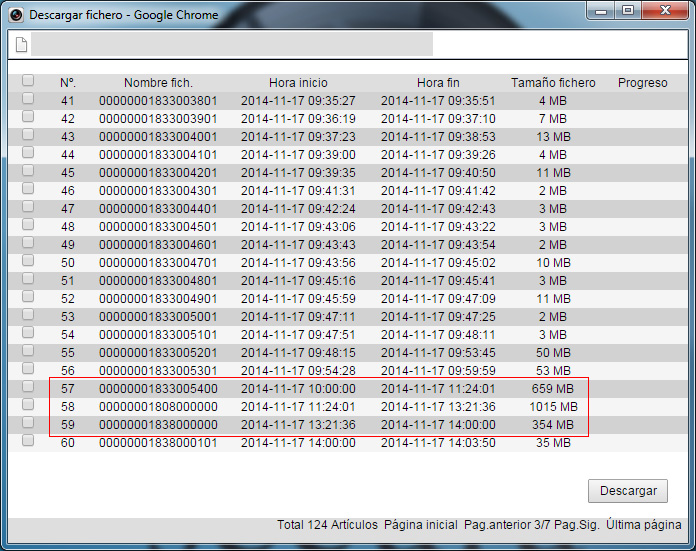Tick the checkbox for row 44
This screenshot has height=551, width=696.
pyautogui.click(x=28, y=152)
